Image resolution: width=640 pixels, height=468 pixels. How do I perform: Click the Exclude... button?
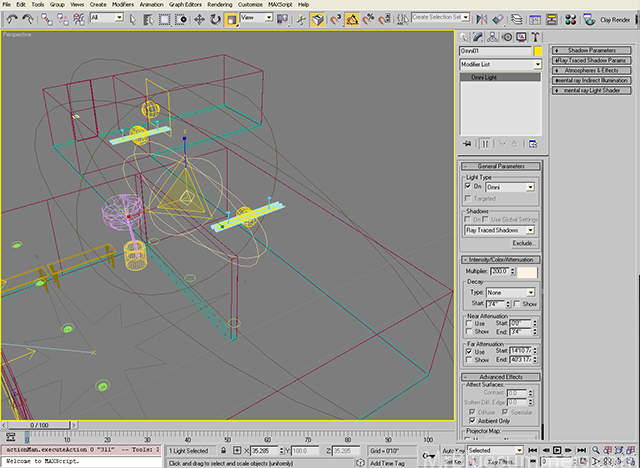[524, 243]
